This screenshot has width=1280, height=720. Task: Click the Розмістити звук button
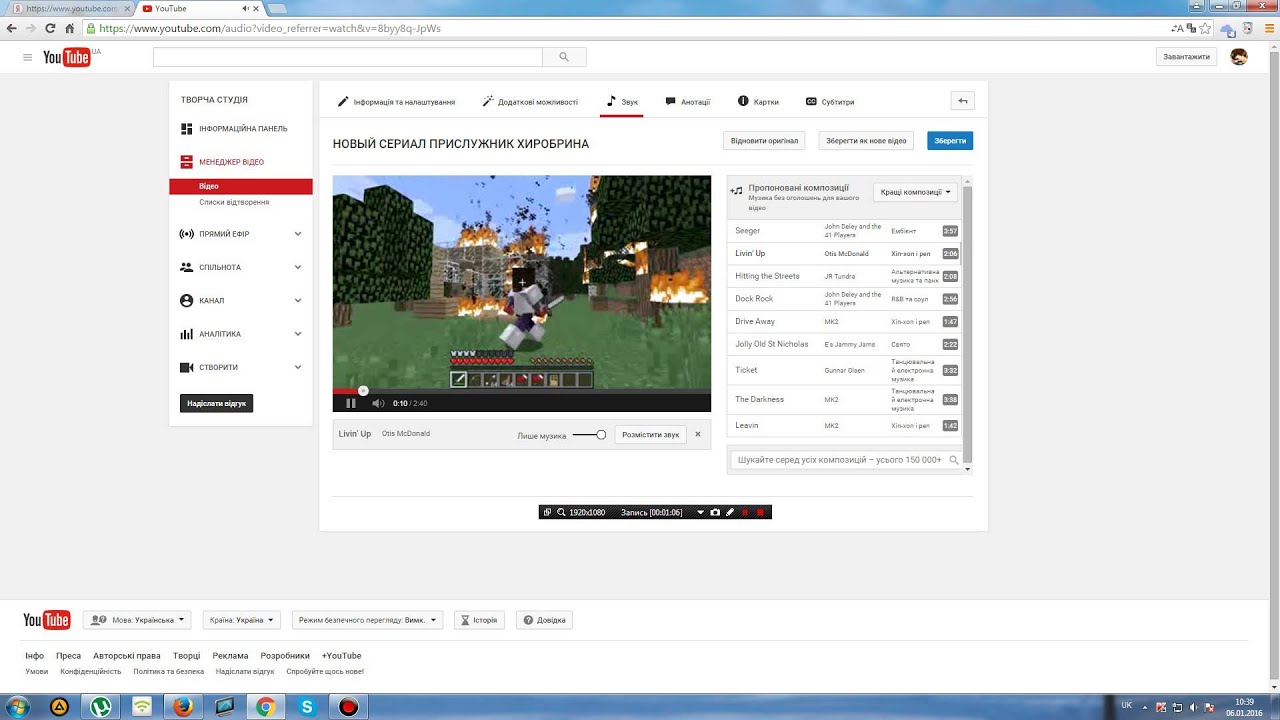tap(651, 434)
